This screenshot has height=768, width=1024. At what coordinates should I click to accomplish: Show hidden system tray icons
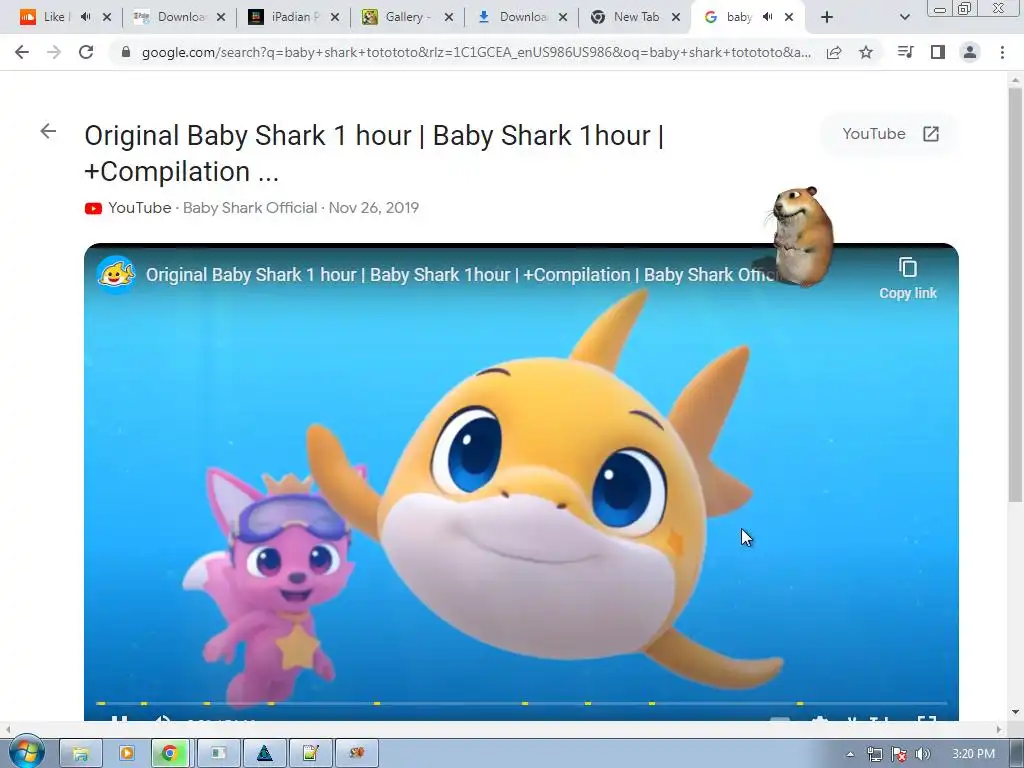tap(850, 754)
